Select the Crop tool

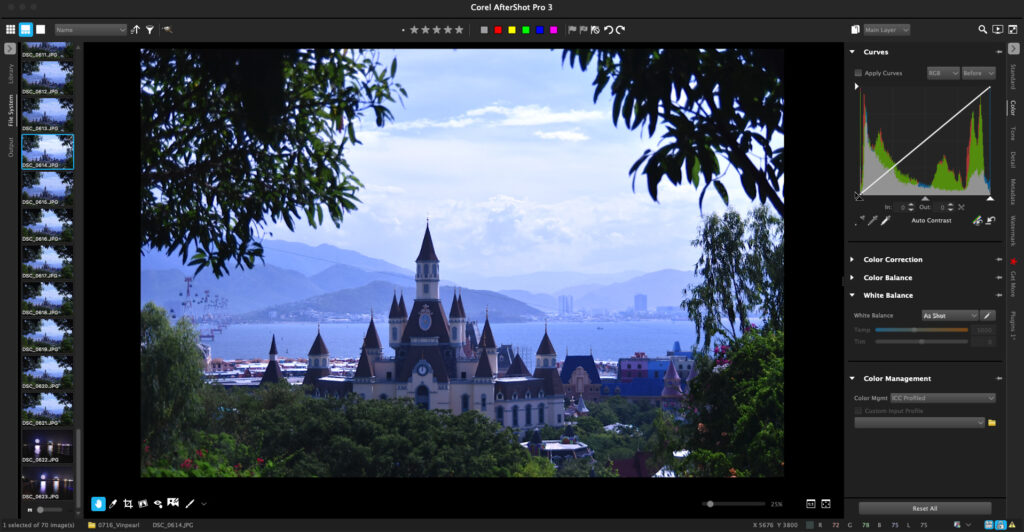(128, 503)
